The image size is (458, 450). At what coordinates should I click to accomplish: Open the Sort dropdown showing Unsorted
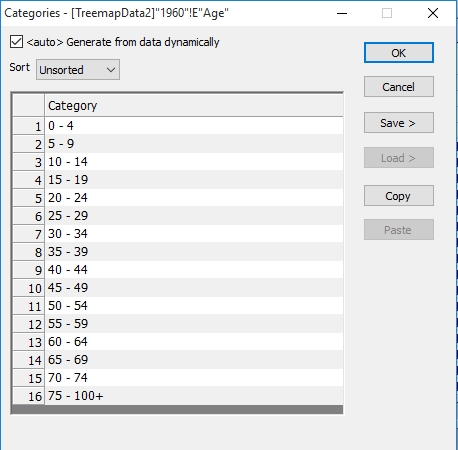point(78,70)
